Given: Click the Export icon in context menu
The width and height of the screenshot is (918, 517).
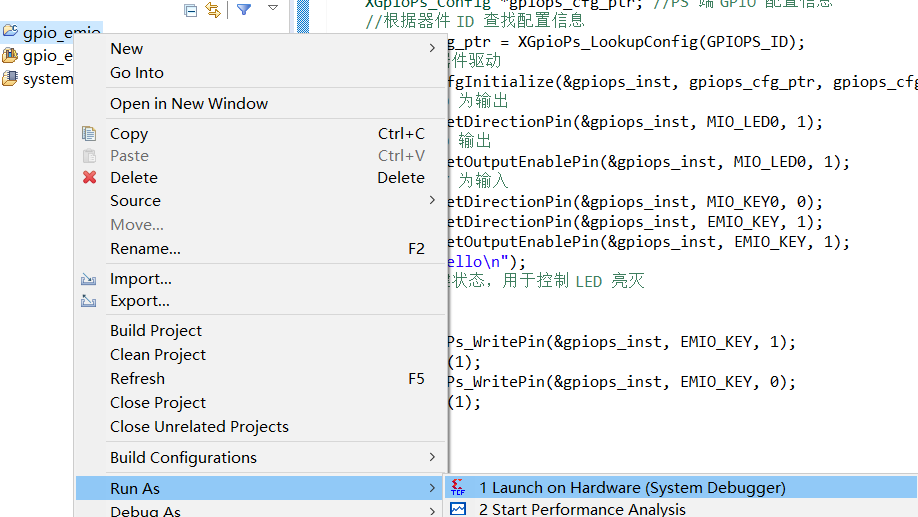Looking at the screenshot, I should [x=88, y=301].
